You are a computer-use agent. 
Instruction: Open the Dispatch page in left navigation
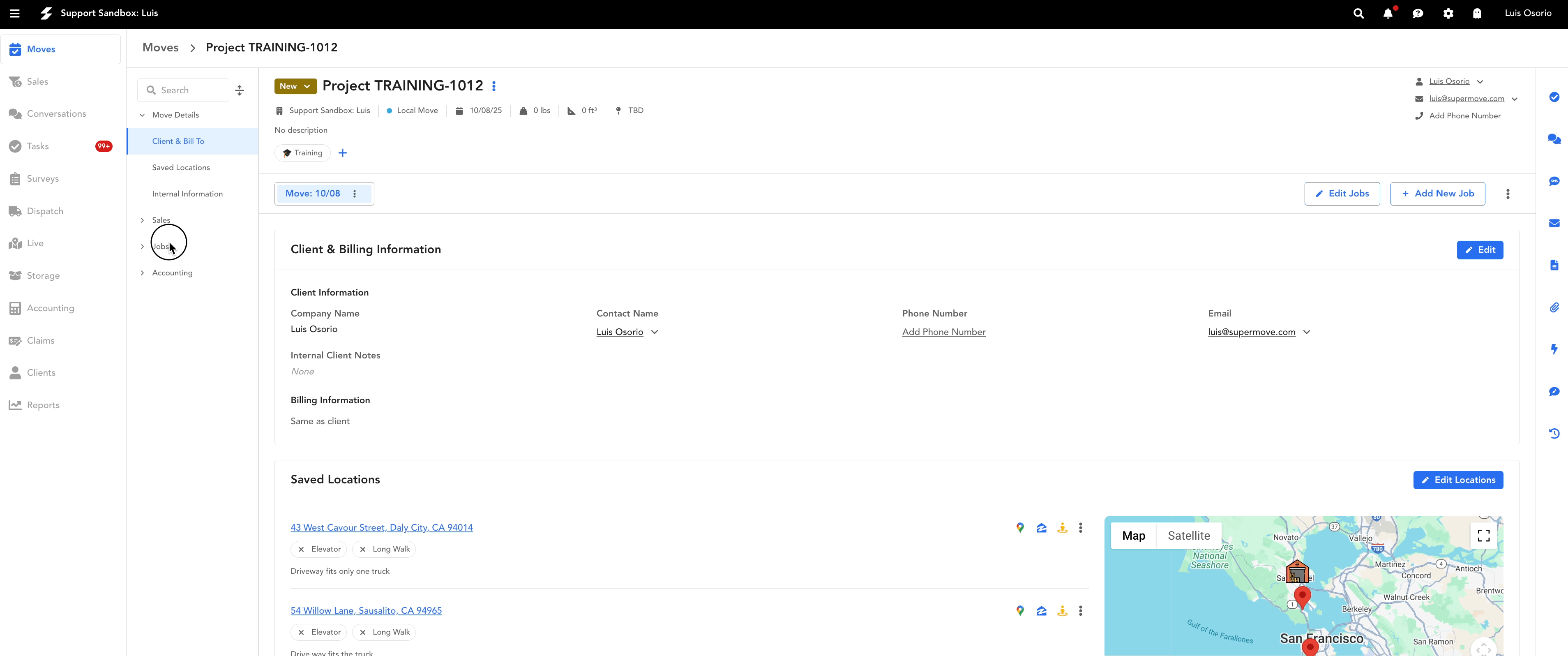pyautogui.click(x=44, y=211)
